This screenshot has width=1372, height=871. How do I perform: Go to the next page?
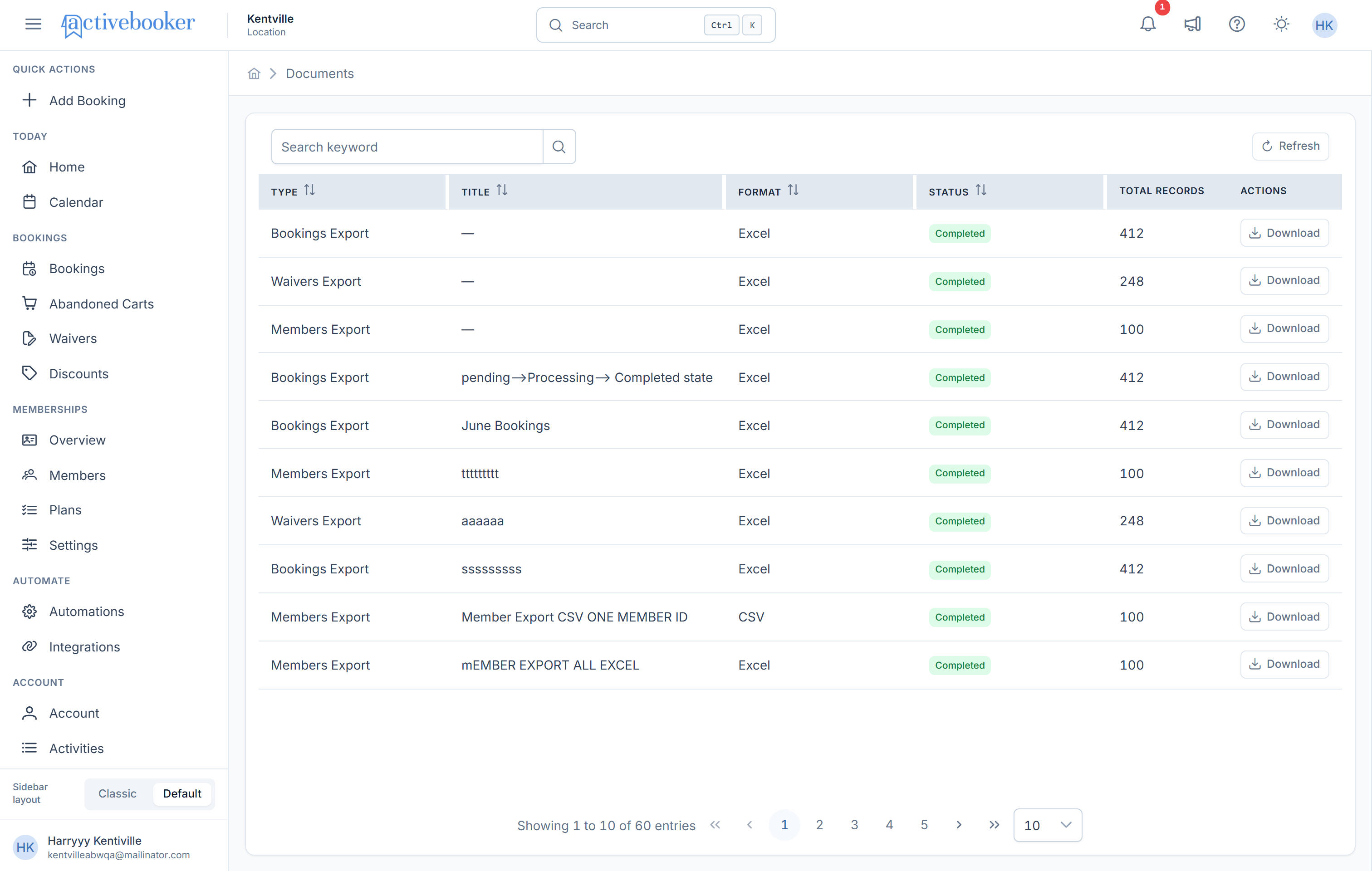pyautogui.click(x=959, y=825)
